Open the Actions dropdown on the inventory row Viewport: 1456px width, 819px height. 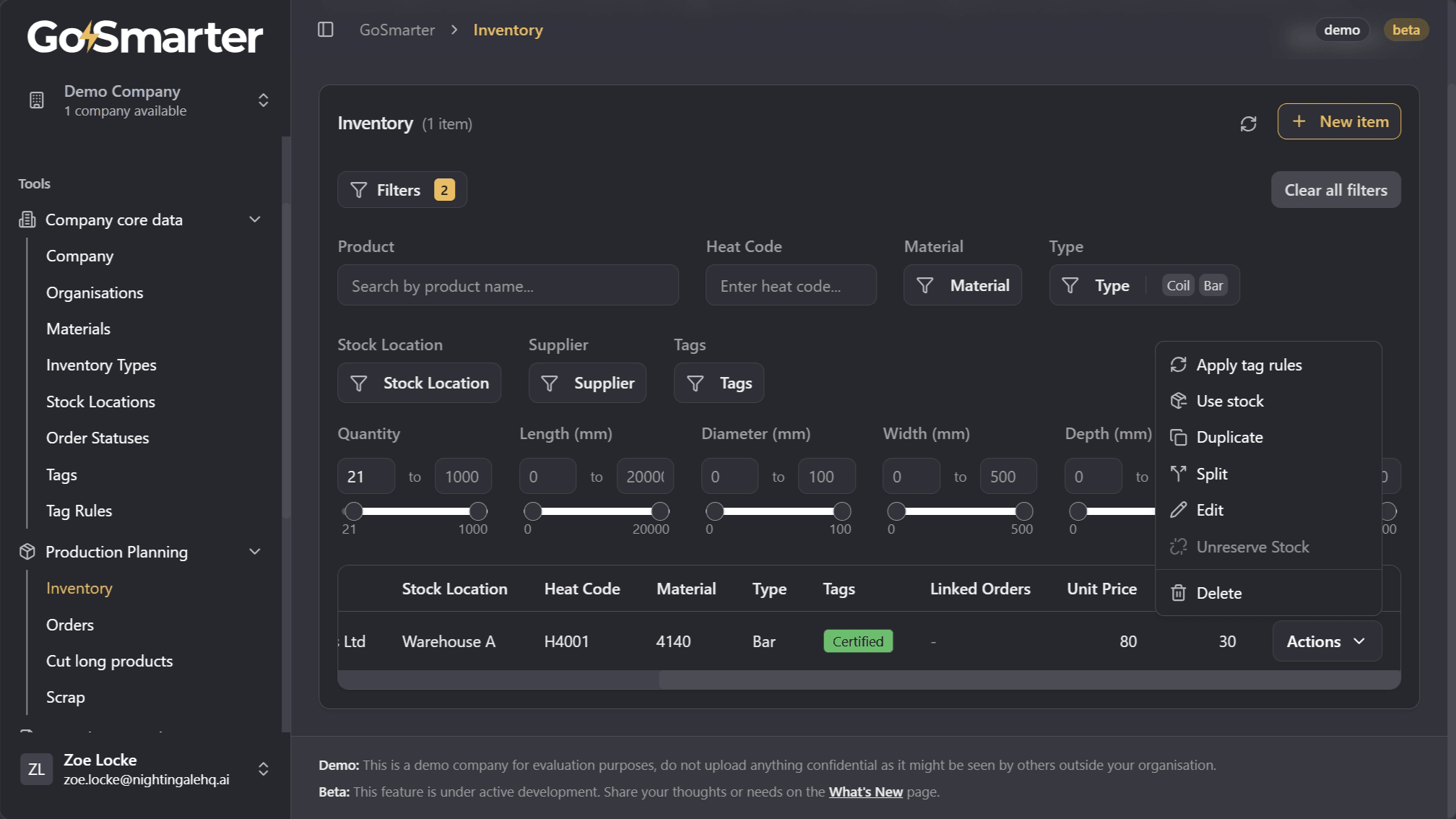[x=1327, y=641]
